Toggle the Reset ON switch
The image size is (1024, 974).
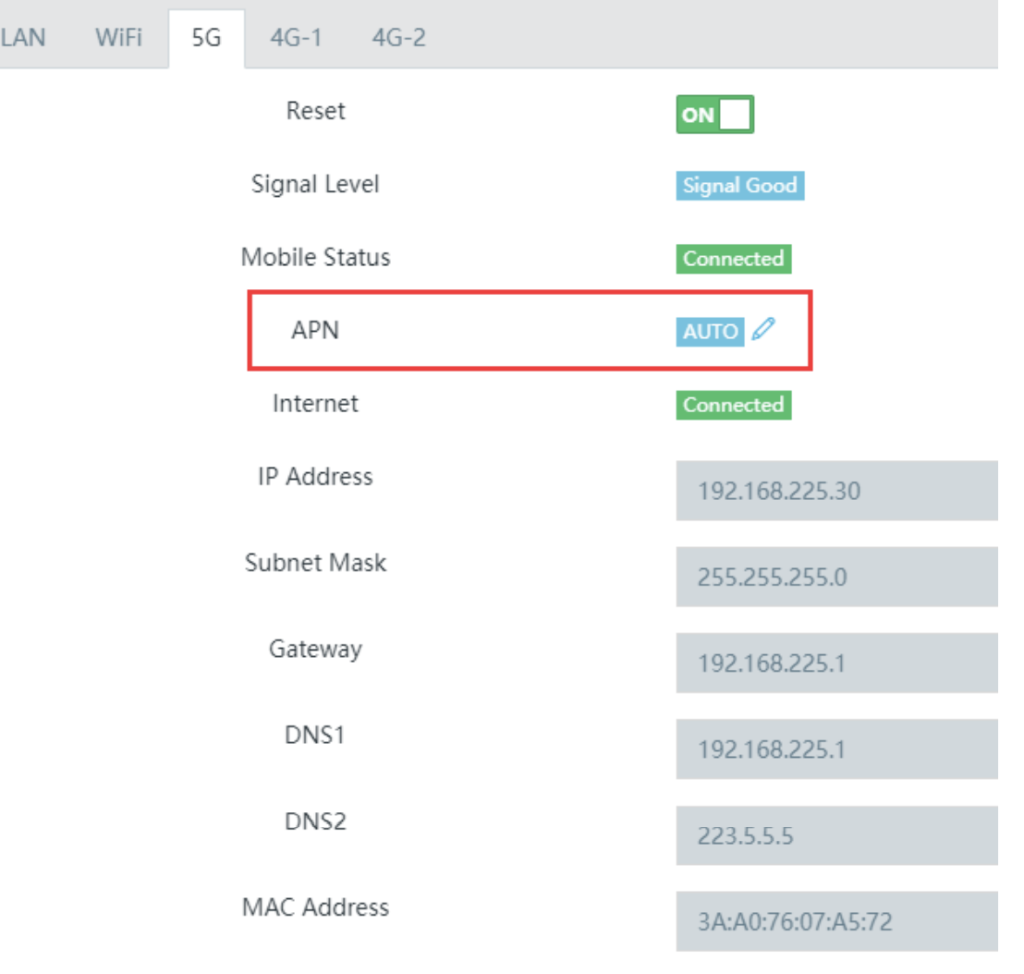coord(714,114)
